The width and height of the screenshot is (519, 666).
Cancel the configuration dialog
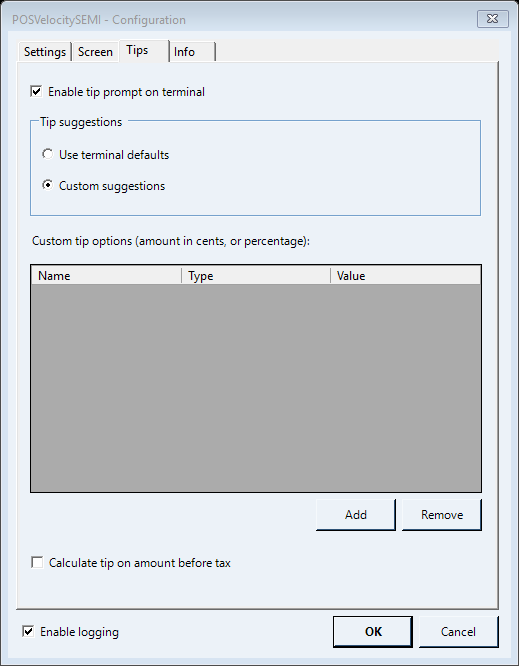pyautogui.click(x=458, y=632)
